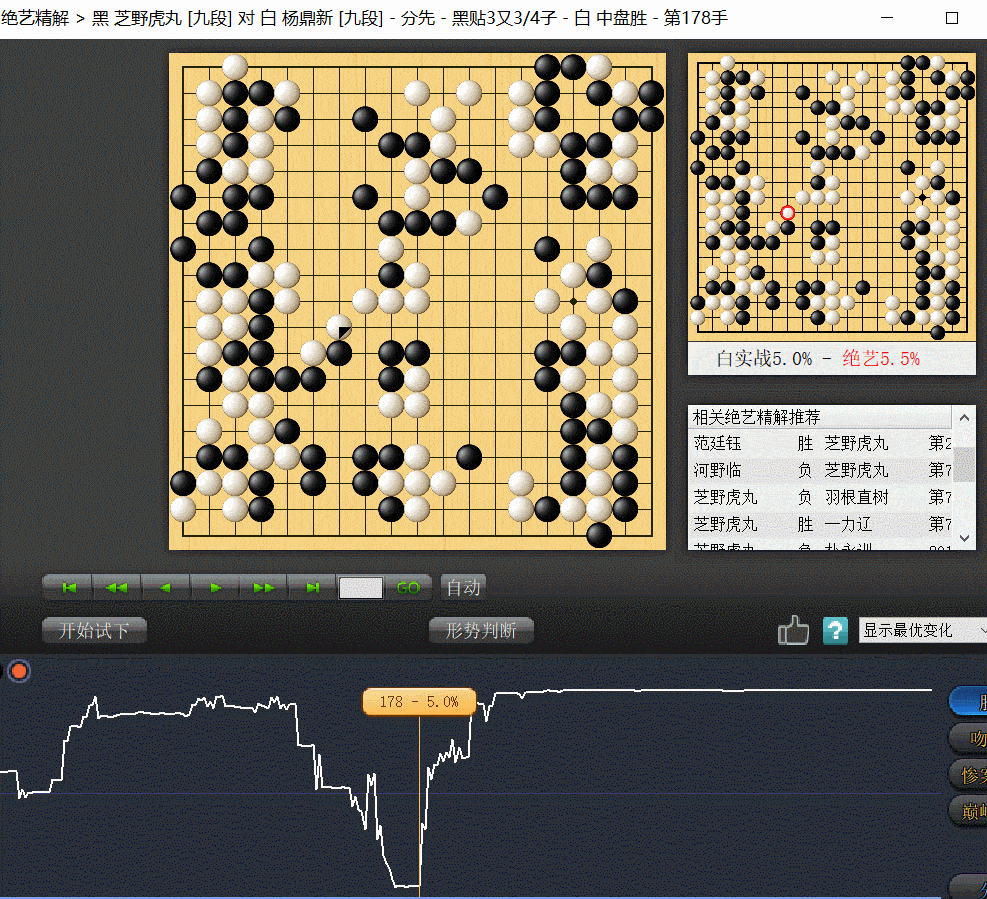
Task: Toggle 自动 auto-play mode
Action: pos(463,588)
